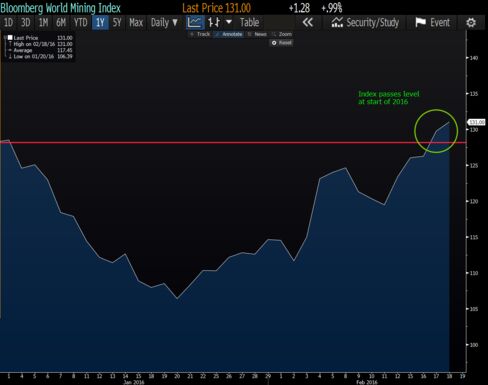Click the High on 02/18/16 legend row
488x385 pixels.
(40, 44)
